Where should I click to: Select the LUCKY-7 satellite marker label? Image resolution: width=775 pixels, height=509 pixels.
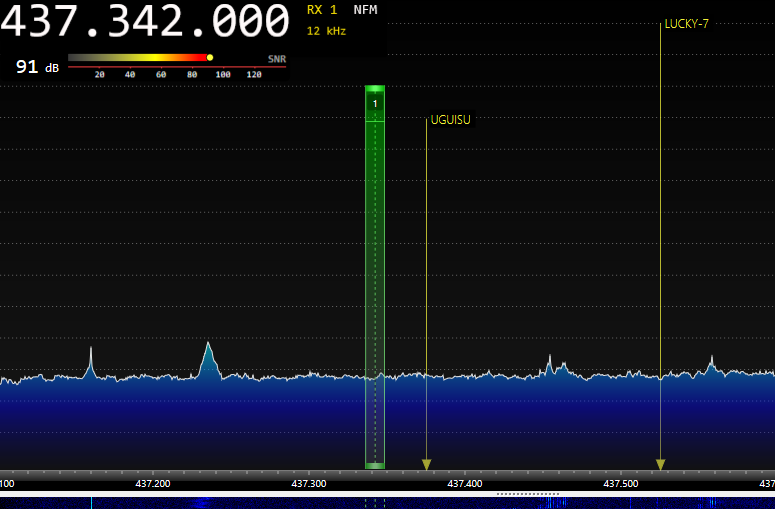tap(687, 24)
